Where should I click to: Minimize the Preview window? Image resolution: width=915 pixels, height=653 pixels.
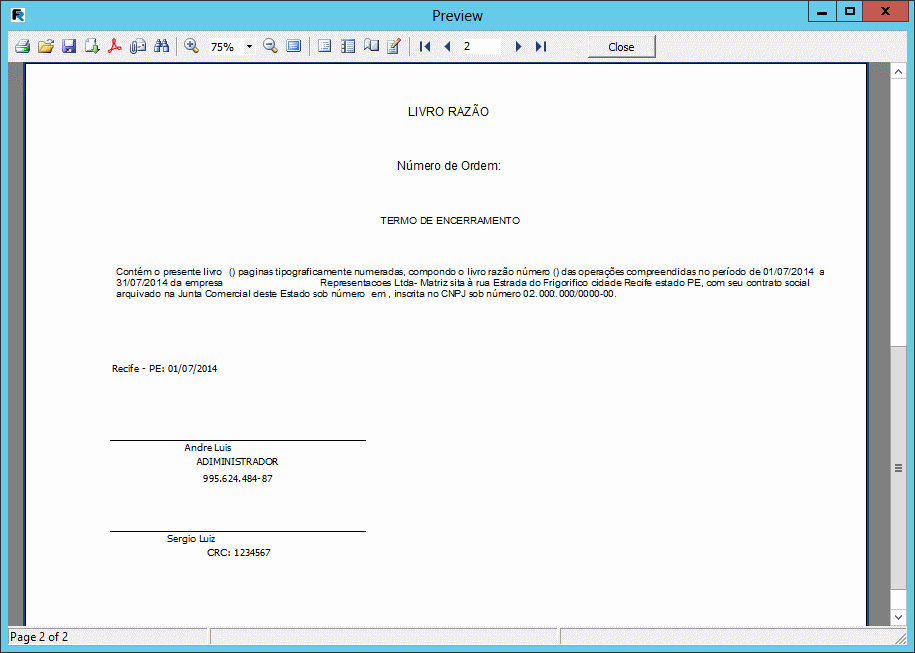pos(822,12)
